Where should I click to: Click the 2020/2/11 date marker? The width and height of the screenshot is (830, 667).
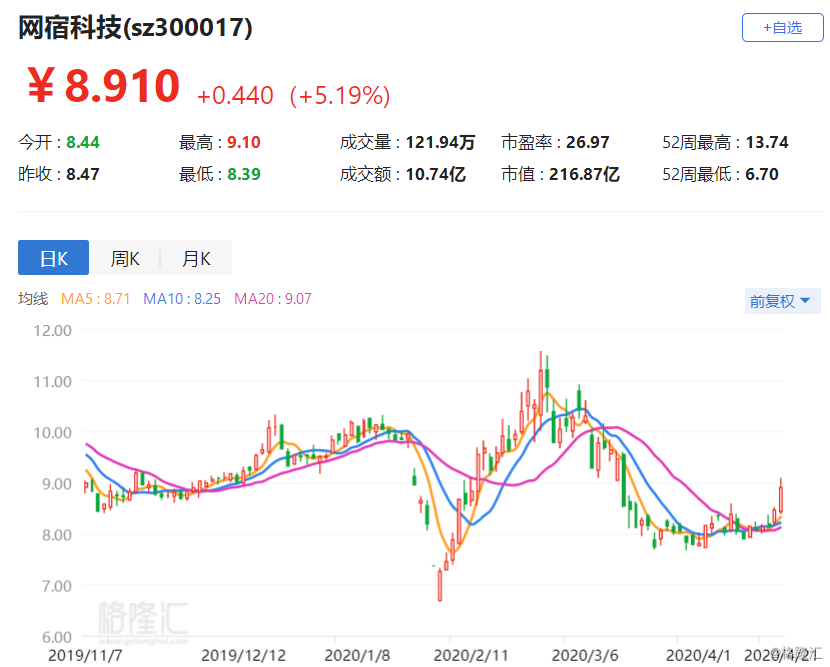coord(471,655)
